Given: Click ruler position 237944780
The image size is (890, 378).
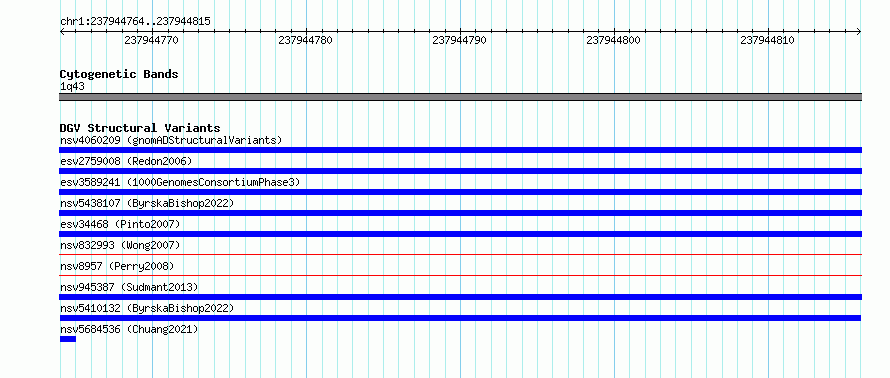Looking at the screenshot, I should (x=305, y=40).
